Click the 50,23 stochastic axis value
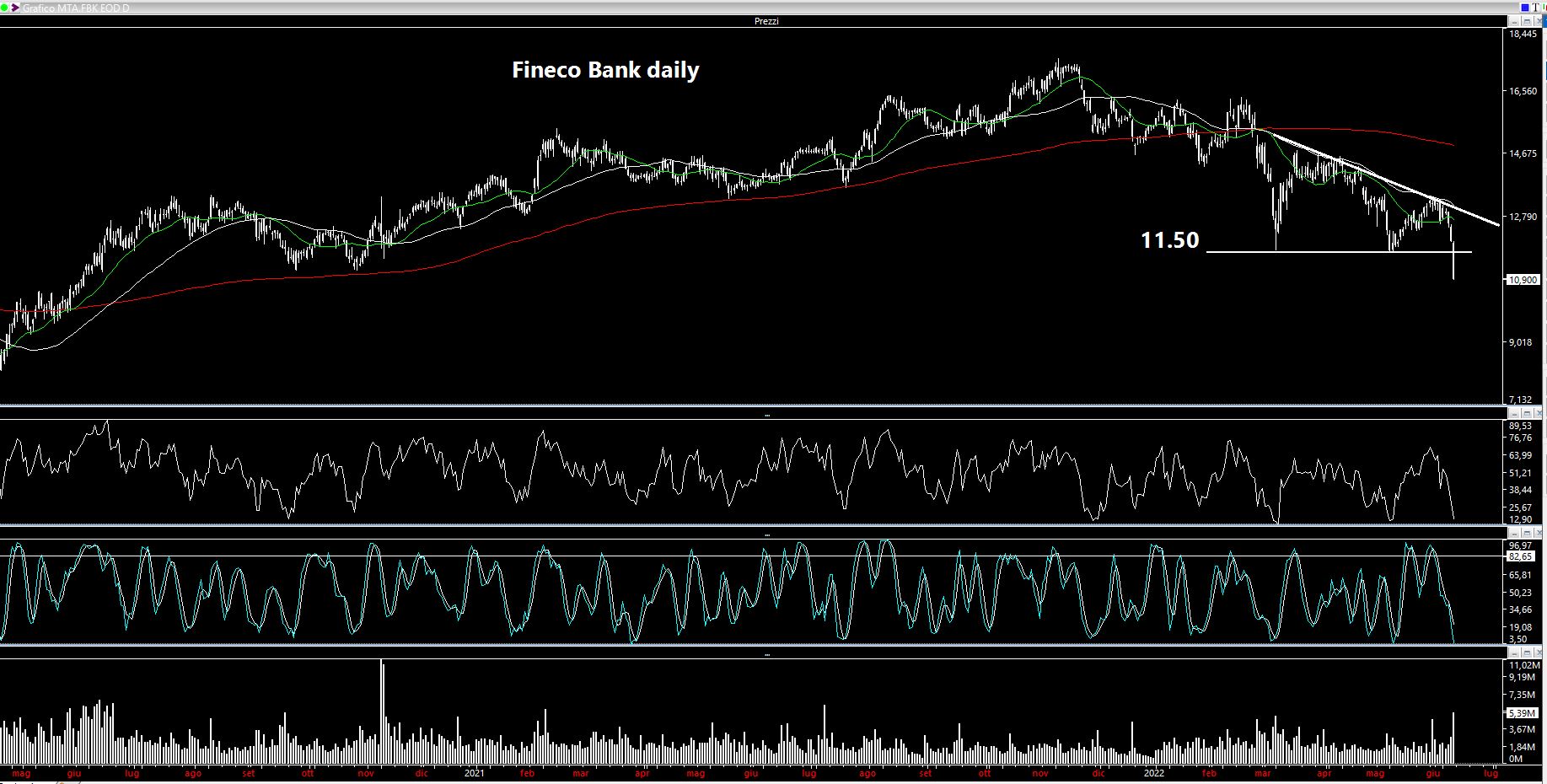This screenshot has height=784, width=1547. pyautogui.click(x=1520, y=593)
